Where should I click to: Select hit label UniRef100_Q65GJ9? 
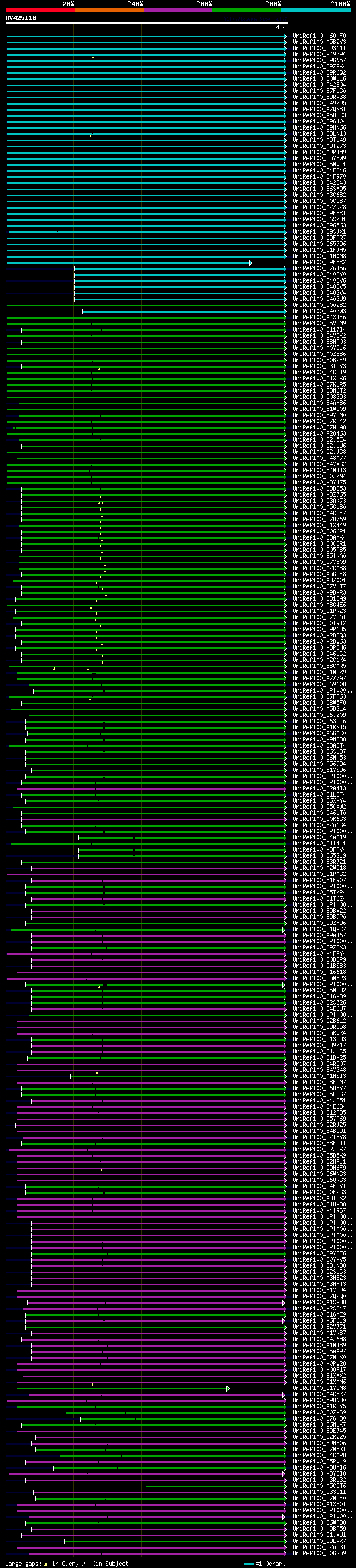(319, 856)
